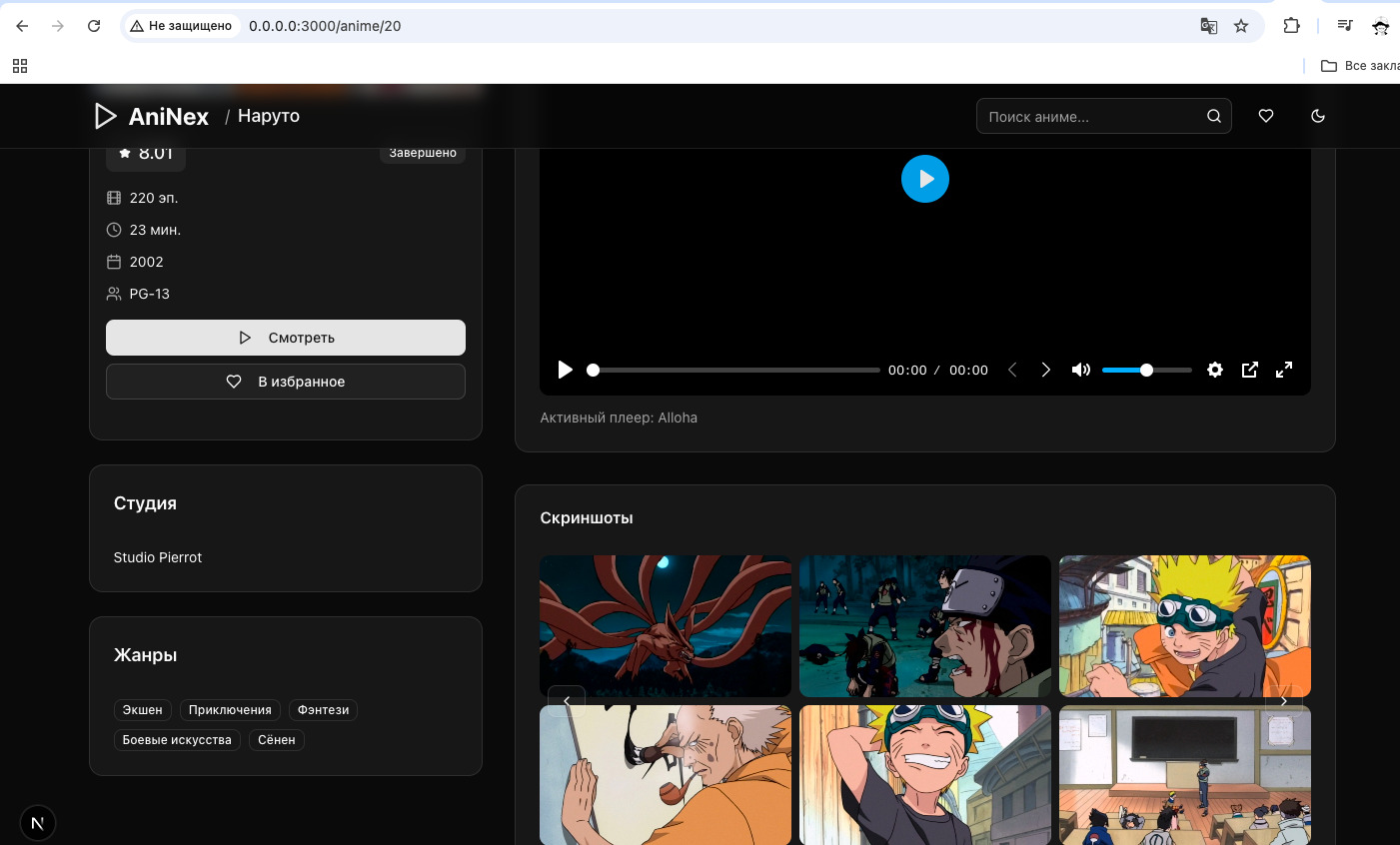Open the Все закладки bookmarks folder
The height and width of the screenshot is (845, 1400).
1360,66
